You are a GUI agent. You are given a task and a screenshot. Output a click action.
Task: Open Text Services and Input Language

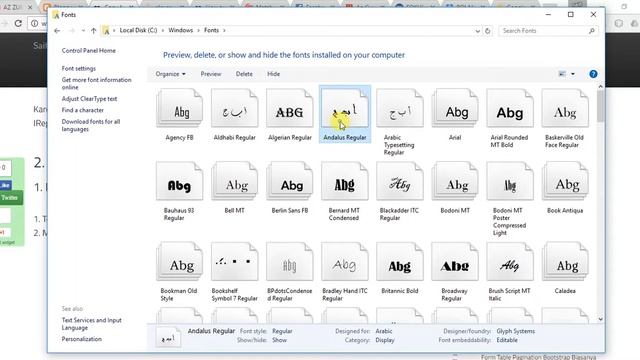click(x=91, y=324)
